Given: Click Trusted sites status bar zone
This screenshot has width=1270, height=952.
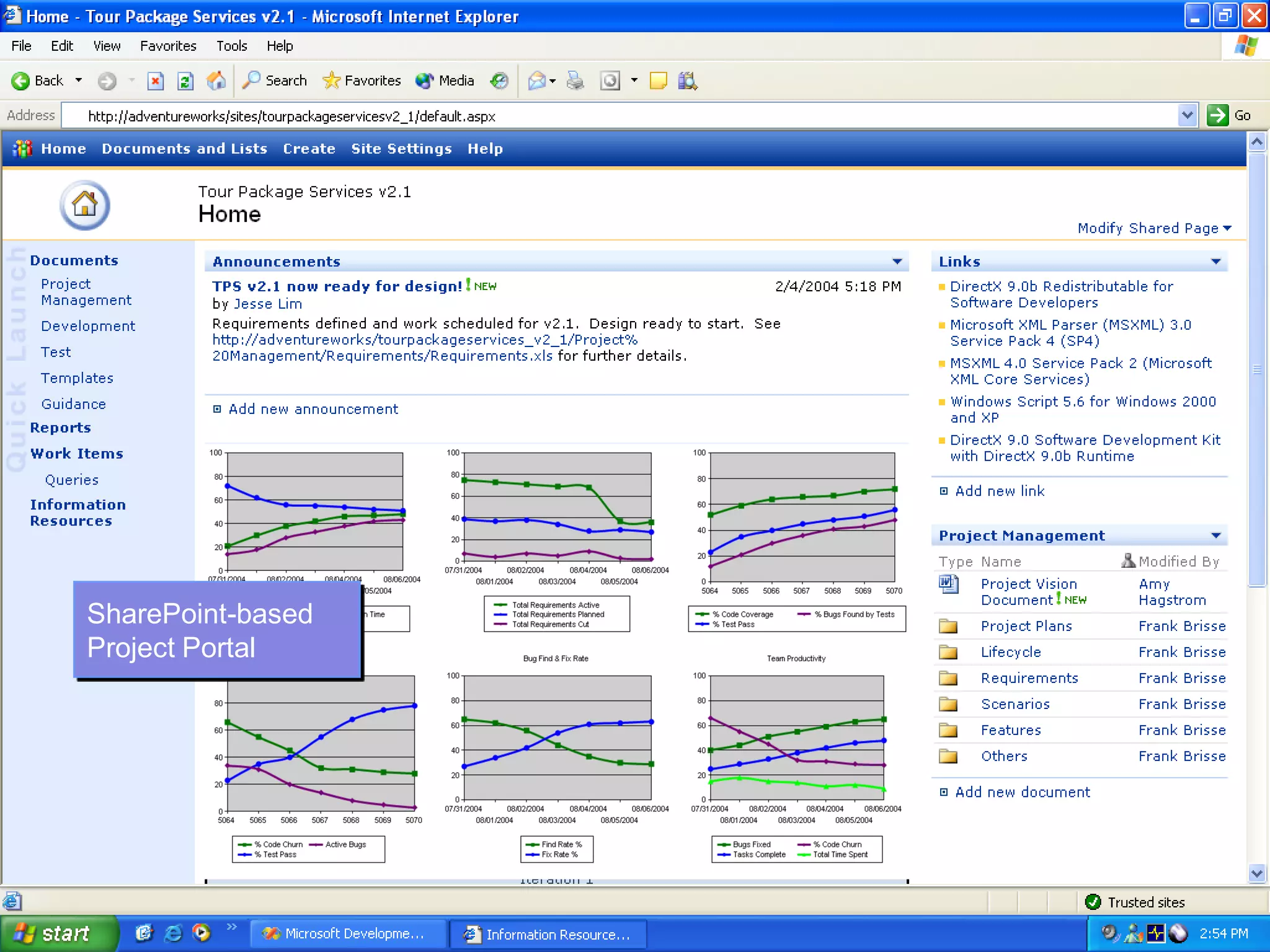Looking at the screenshot, I should [x=1136, y=902].
